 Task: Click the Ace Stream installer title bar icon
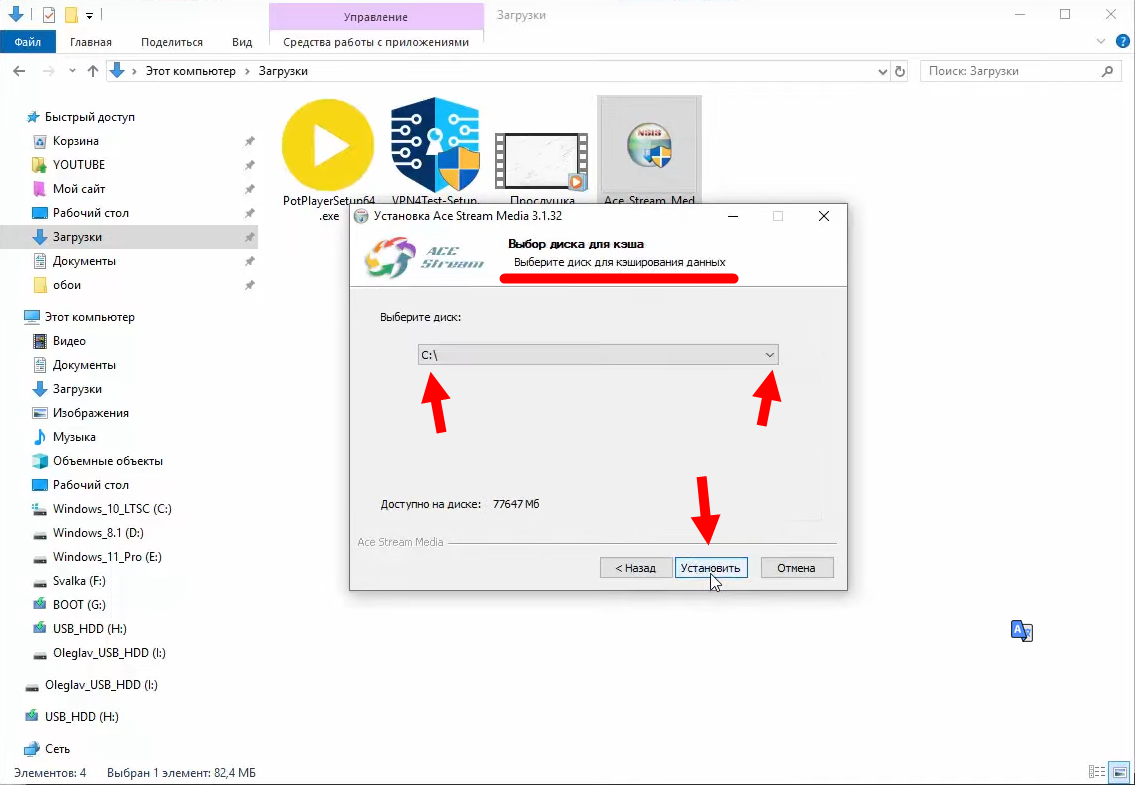[361, 216]
